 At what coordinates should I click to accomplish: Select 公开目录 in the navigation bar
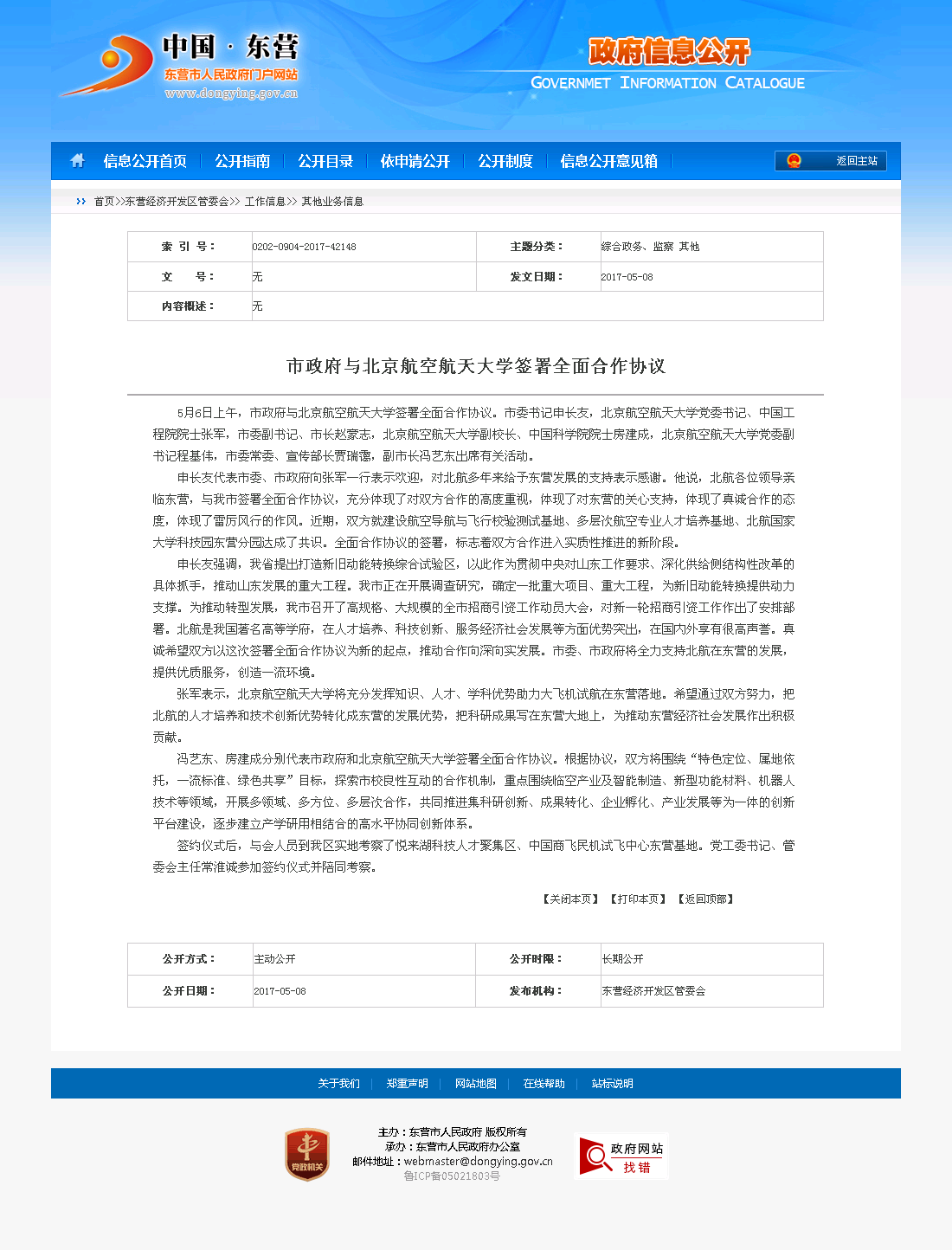tap(325, 161)
